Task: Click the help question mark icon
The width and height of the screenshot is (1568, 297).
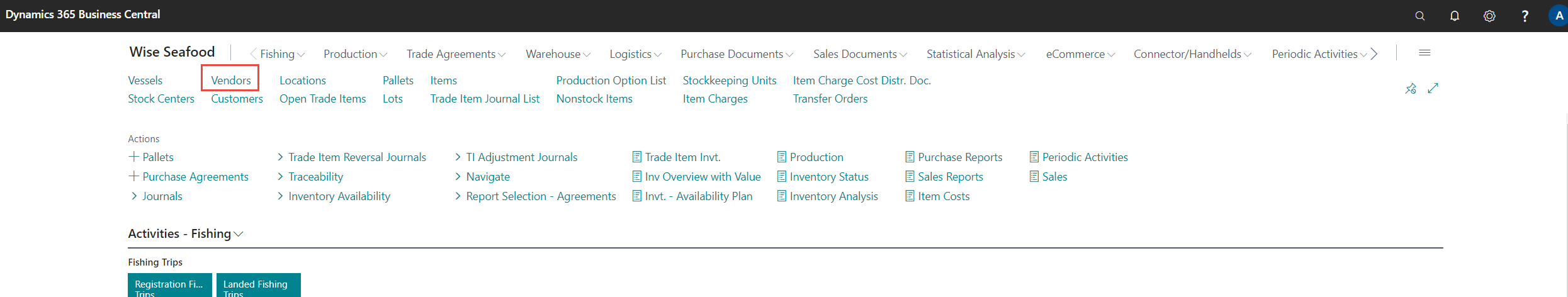Action: [1525, 16]
